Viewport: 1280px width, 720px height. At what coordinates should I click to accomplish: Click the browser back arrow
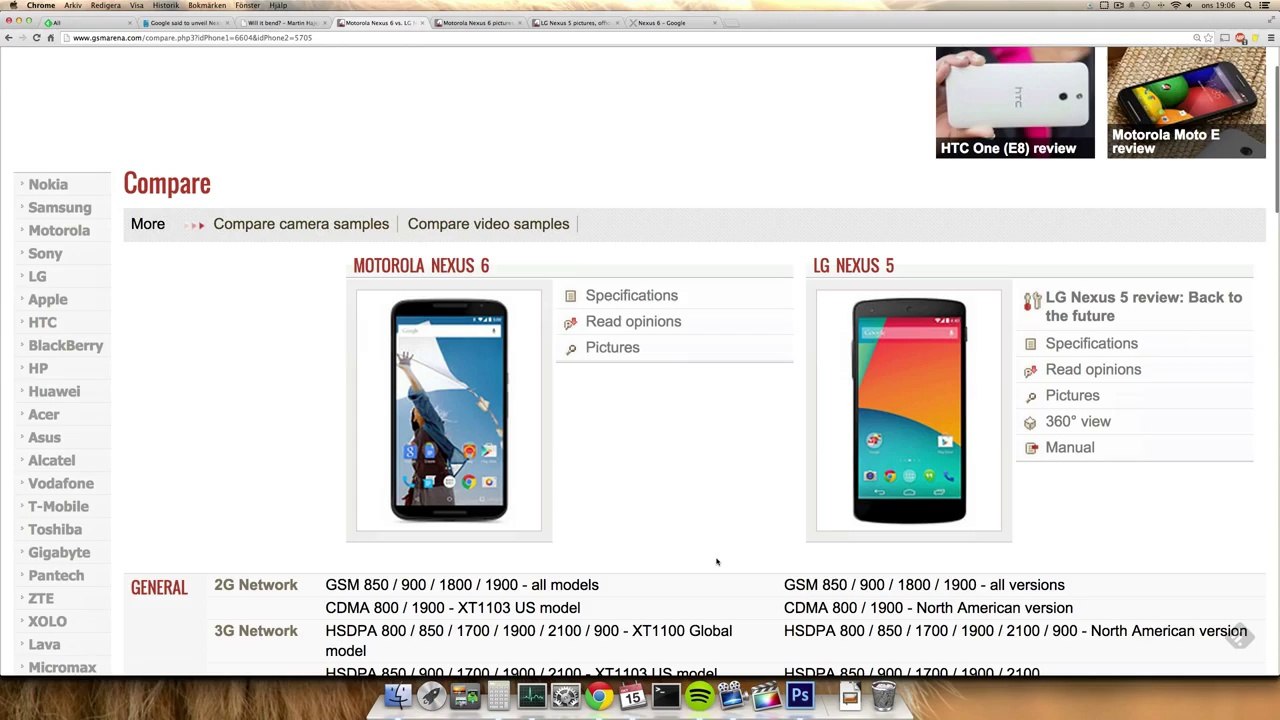coord(8,38)
